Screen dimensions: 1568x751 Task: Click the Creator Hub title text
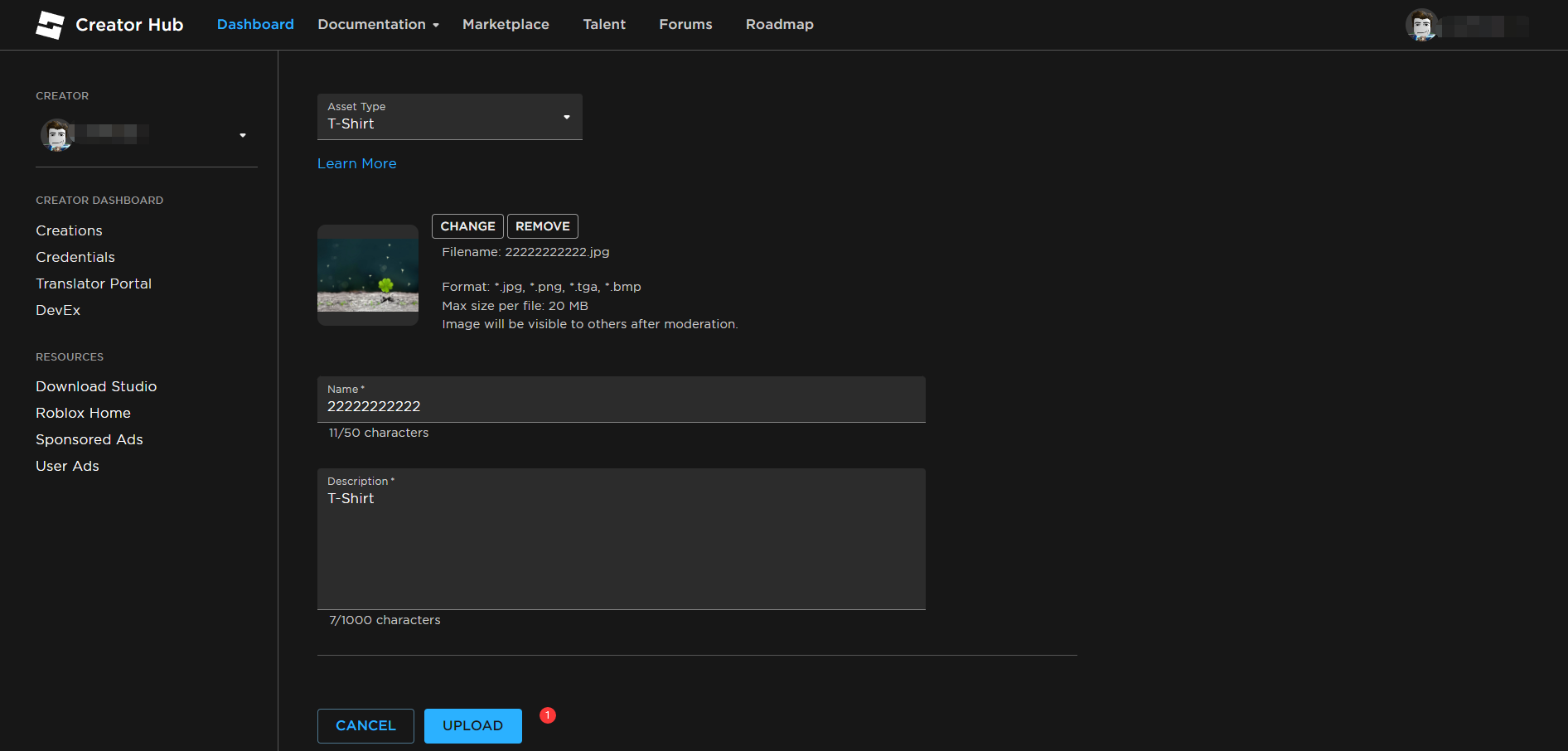(x=129, y=25)
